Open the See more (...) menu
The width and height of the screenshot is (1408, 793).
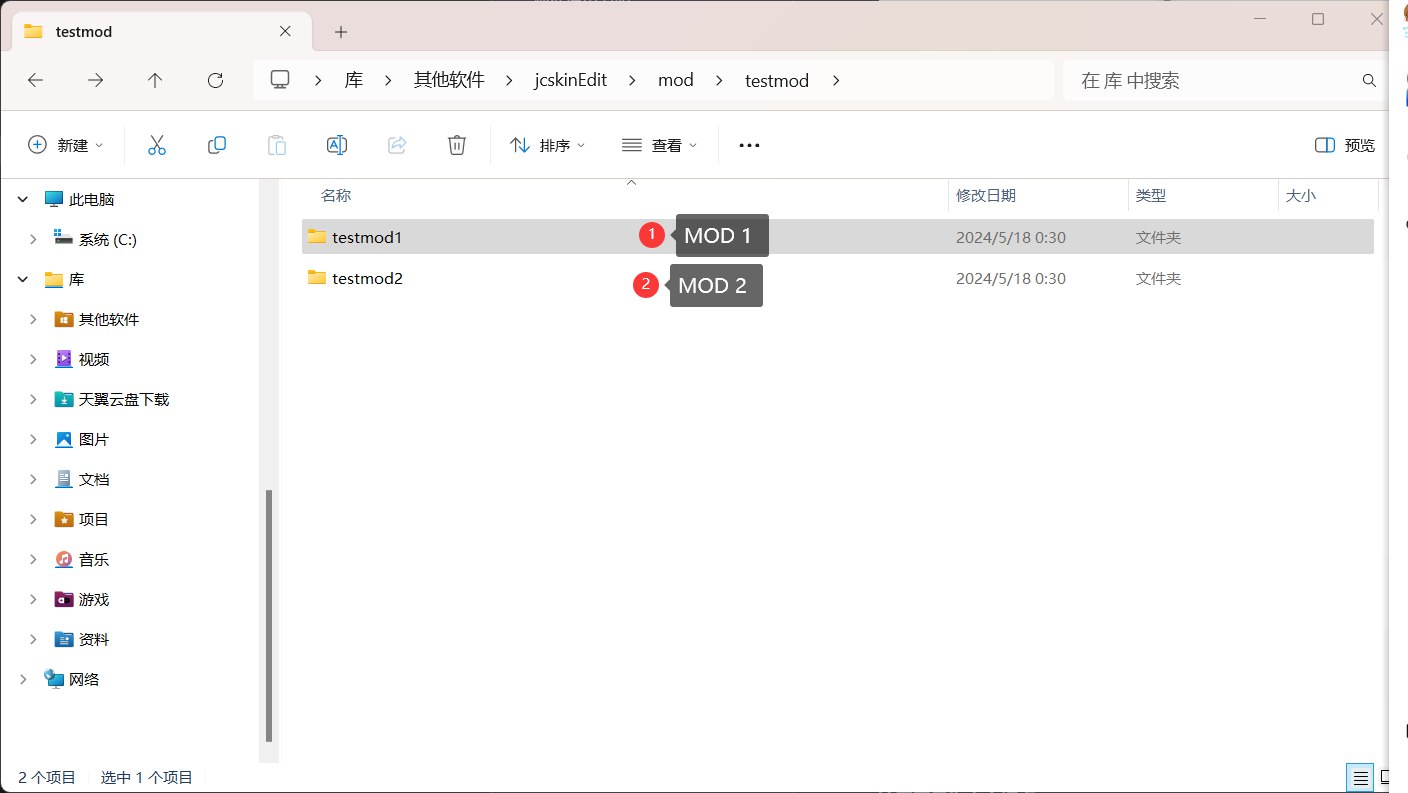pyautogui.click(x=749, y=144)
